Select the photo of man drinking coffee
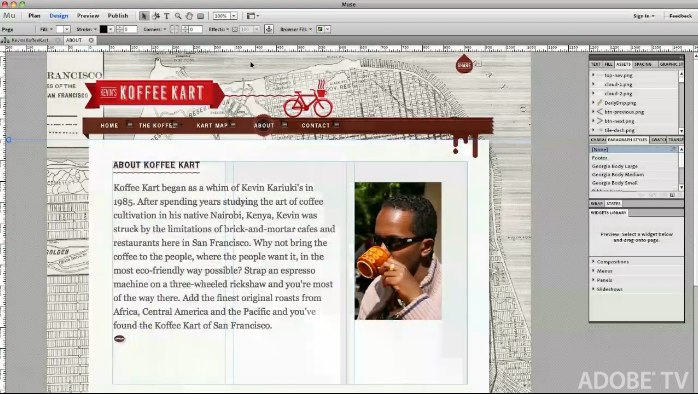 point(398,251)
